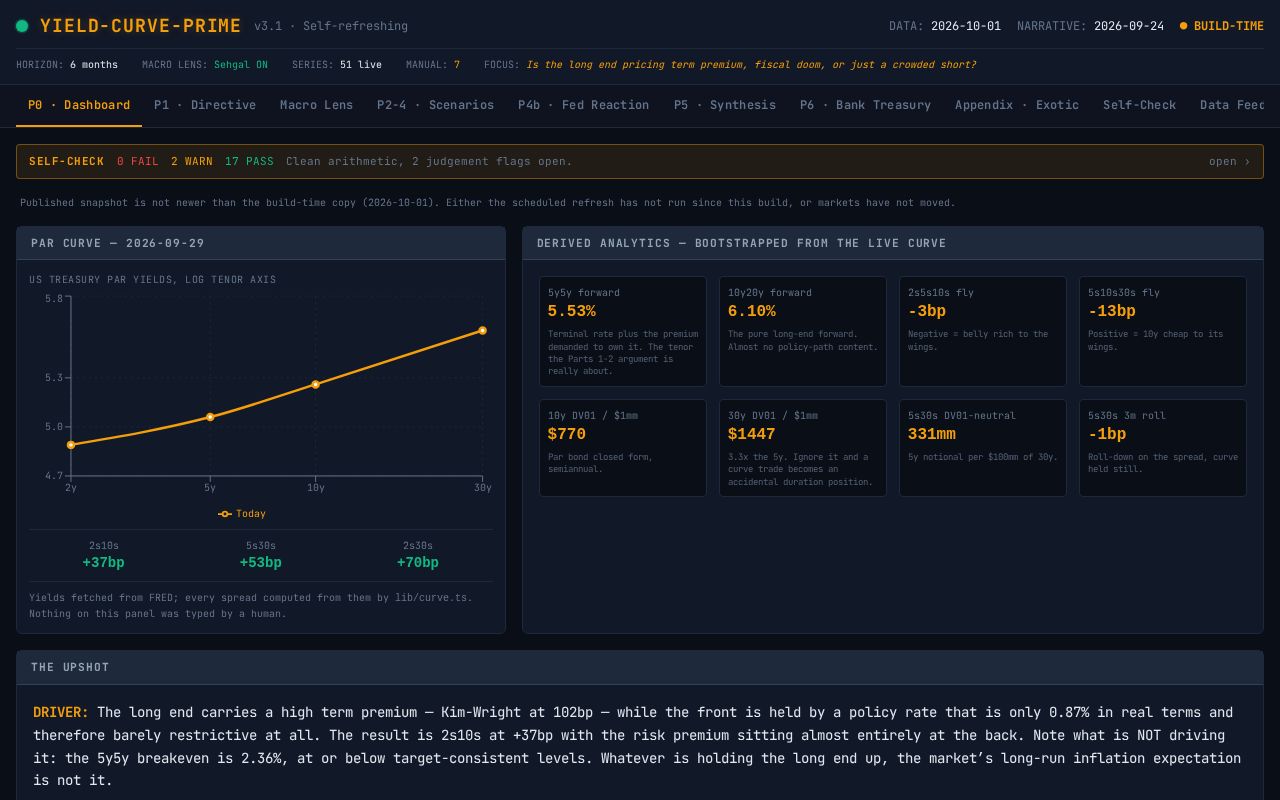
Task: Go to P2-4 · Scenarios tab
Action: pyautogui.click(x=435, y=105)
